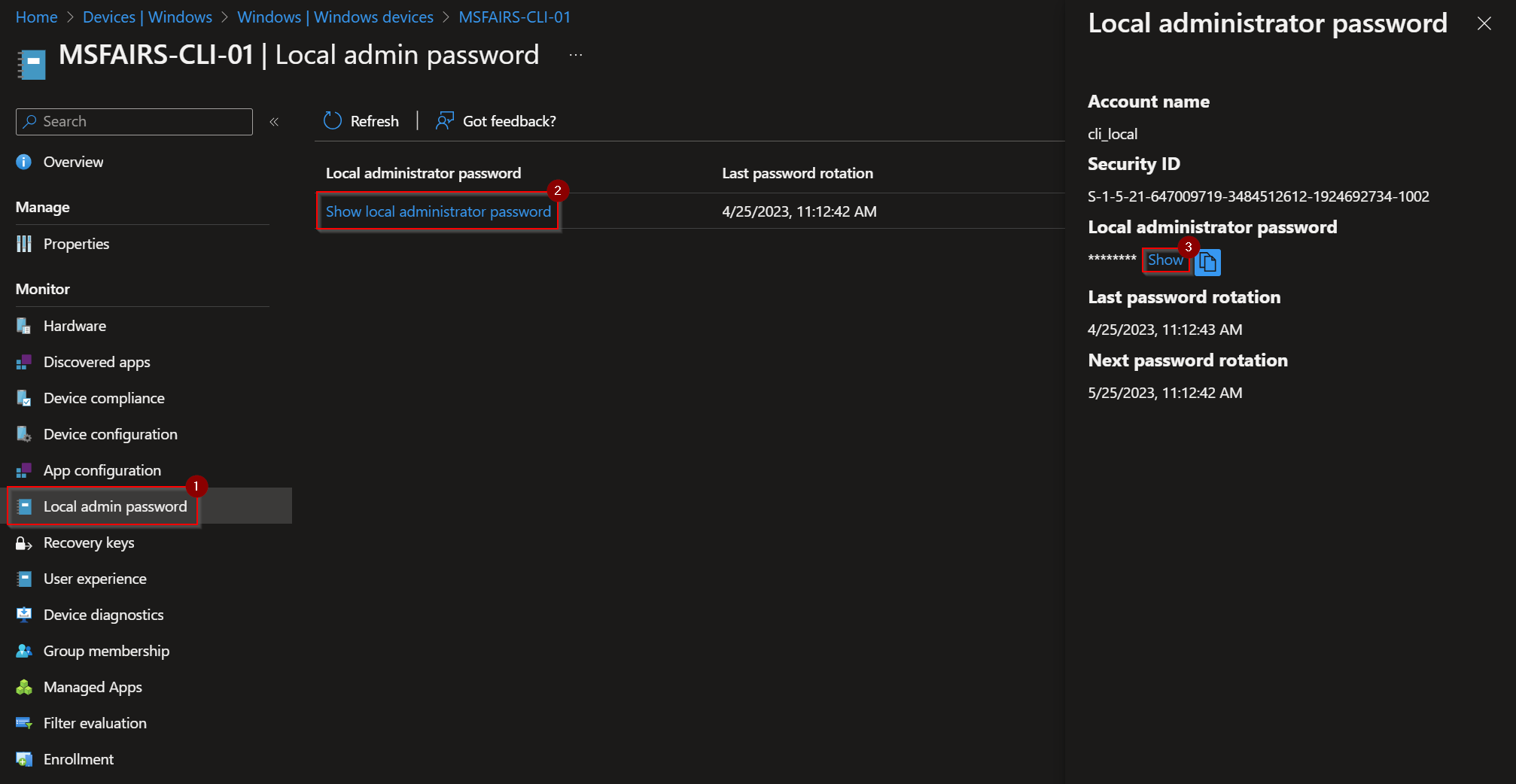Click the Group membership people icon

[24, 651]
